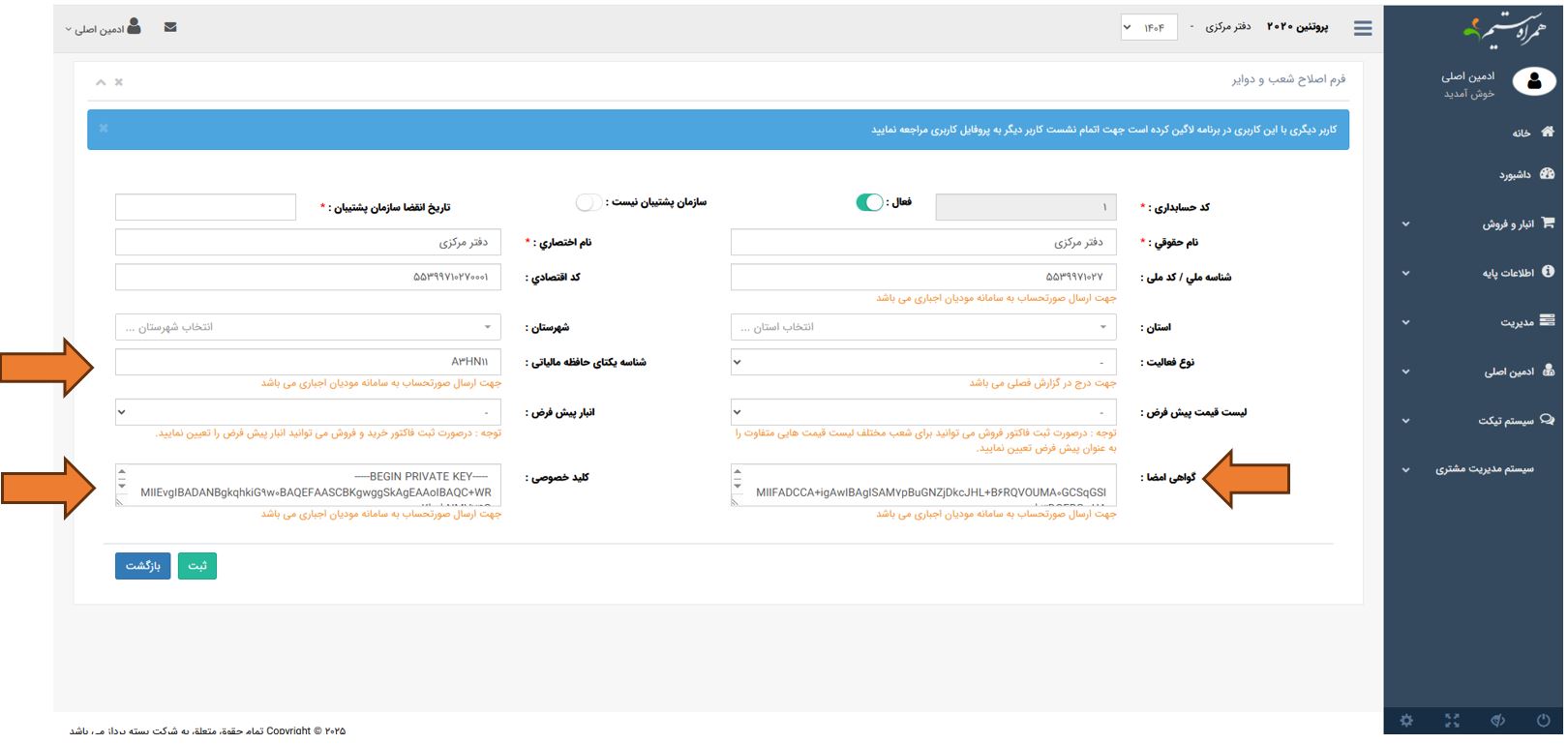Image resolution: width=1568 pixels, height=744 pixels.
Task: Enable the سازمان پشتیبان نیست toggle
Action: point(588,202)
